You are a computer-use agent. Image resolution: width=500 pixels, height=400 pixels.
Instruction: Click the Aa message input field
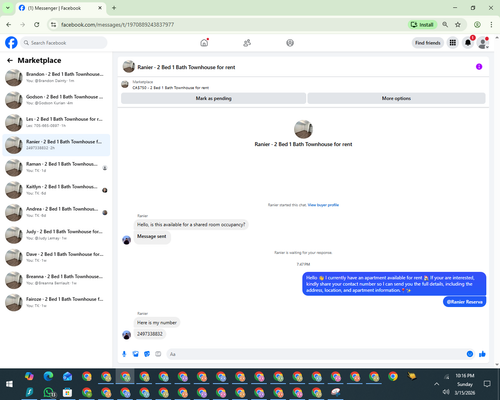click(315, 354)
